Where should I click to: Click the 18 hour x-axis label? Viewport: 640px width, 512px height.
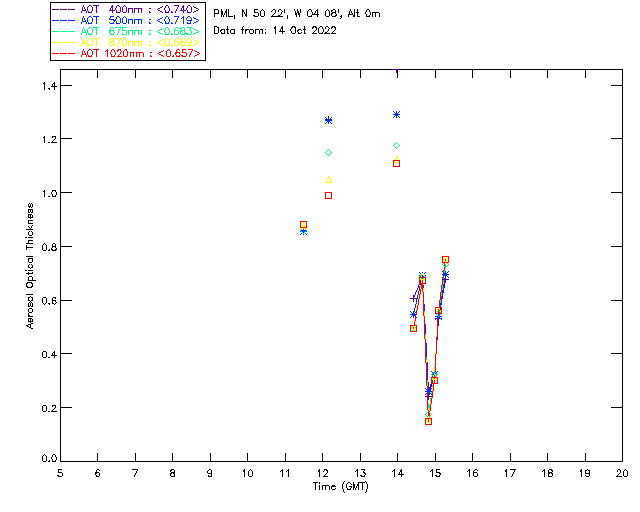pyautogui.click(x=547, y=473)
